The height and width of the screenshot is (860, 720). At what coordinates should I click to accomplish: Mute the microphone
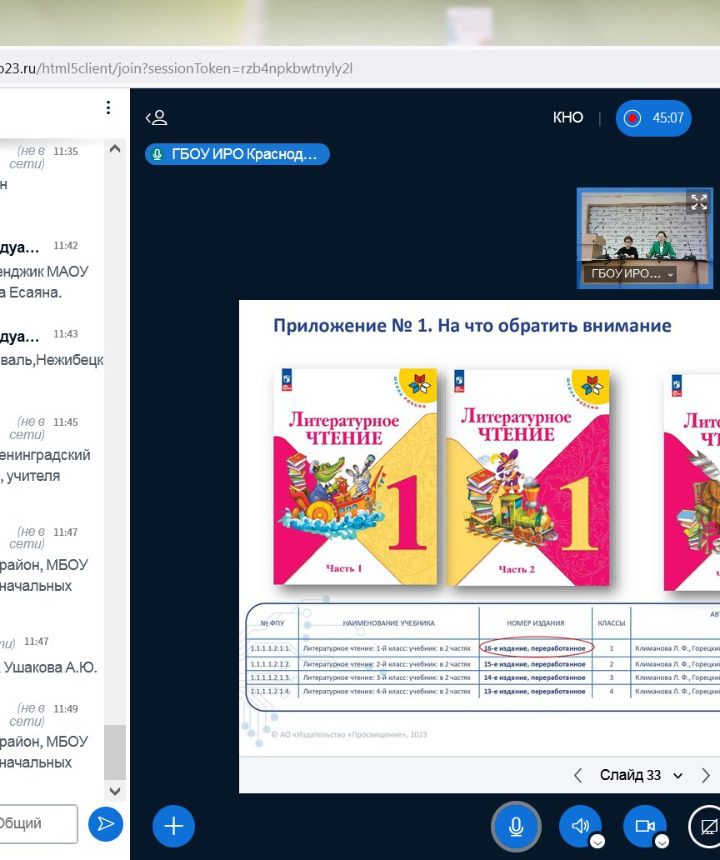click(x=516, y=826)
